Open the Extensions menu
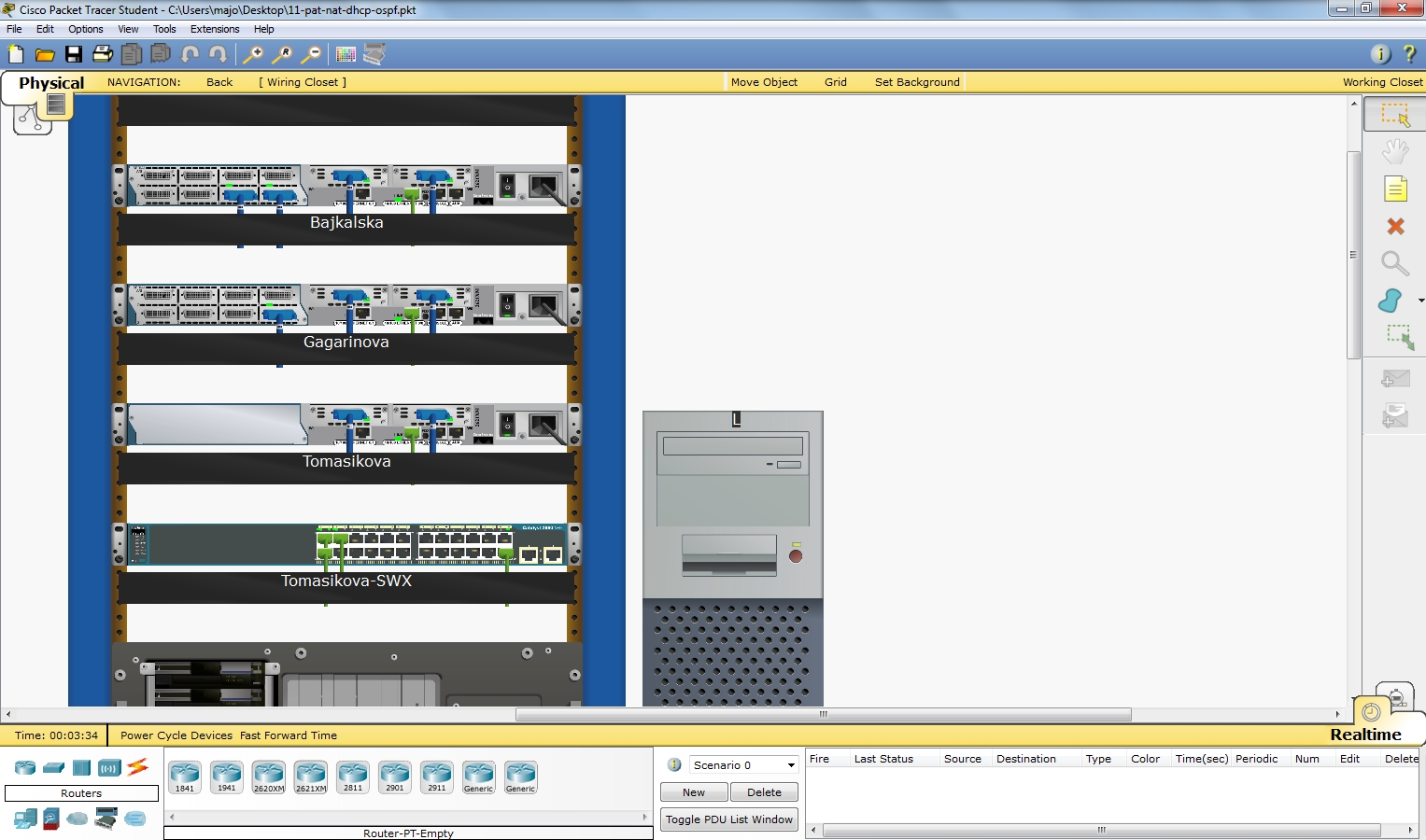Screen dimensions: 1426x840 click(215, 29)
